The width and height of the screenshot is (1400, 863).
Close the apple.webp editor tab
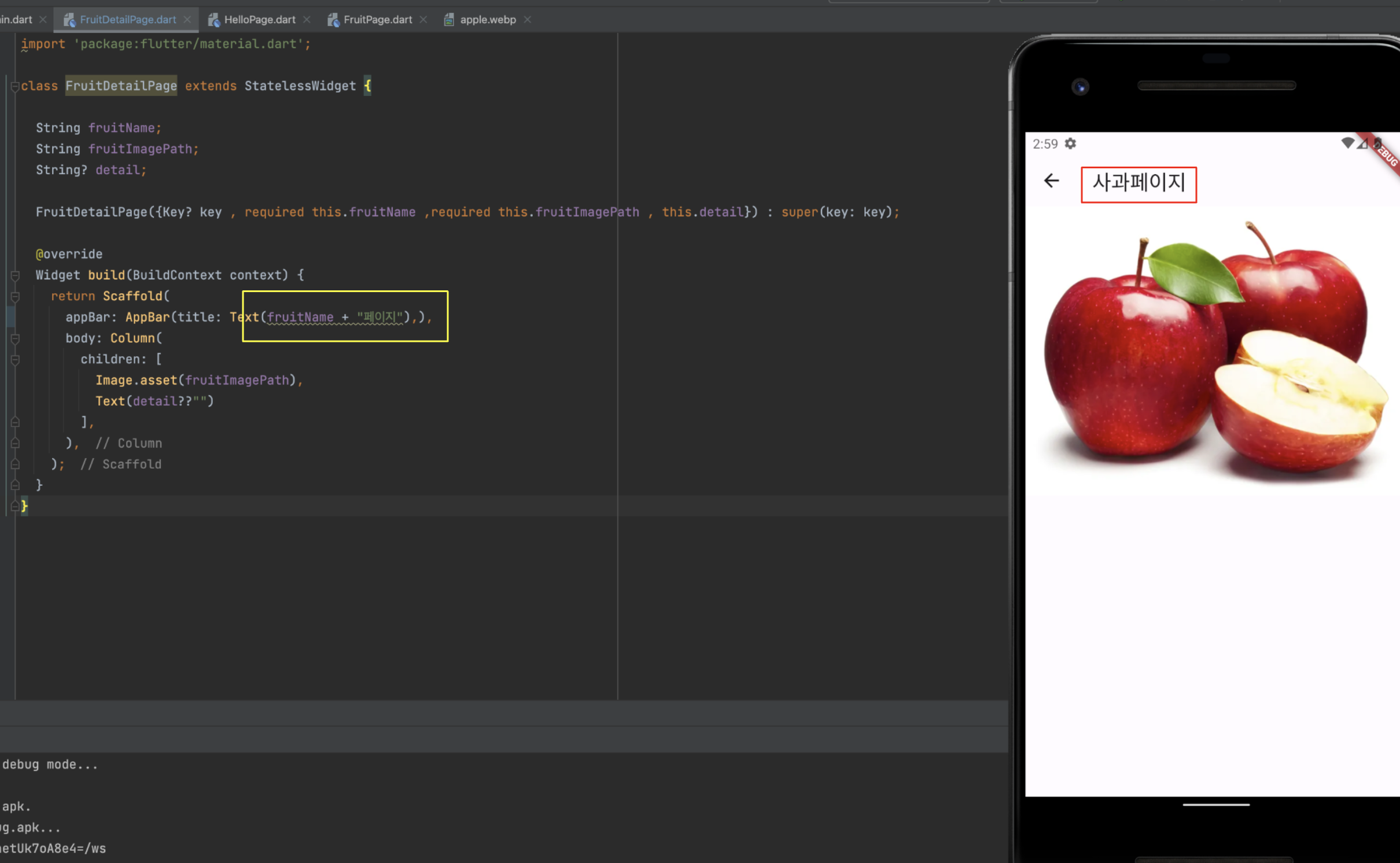coord(527,20)
